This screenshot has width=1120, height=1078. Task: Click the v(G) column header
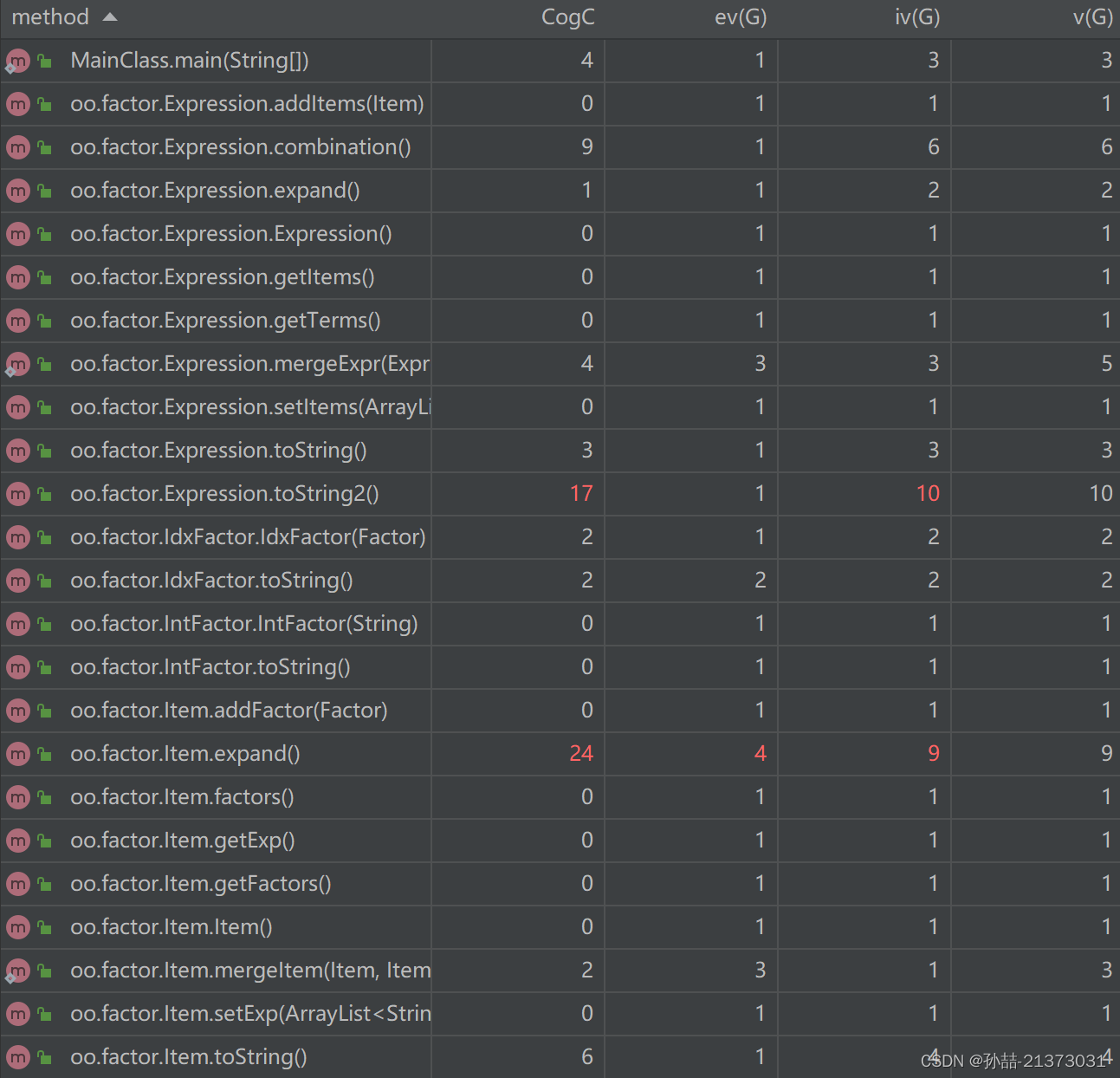[1092, 17]
